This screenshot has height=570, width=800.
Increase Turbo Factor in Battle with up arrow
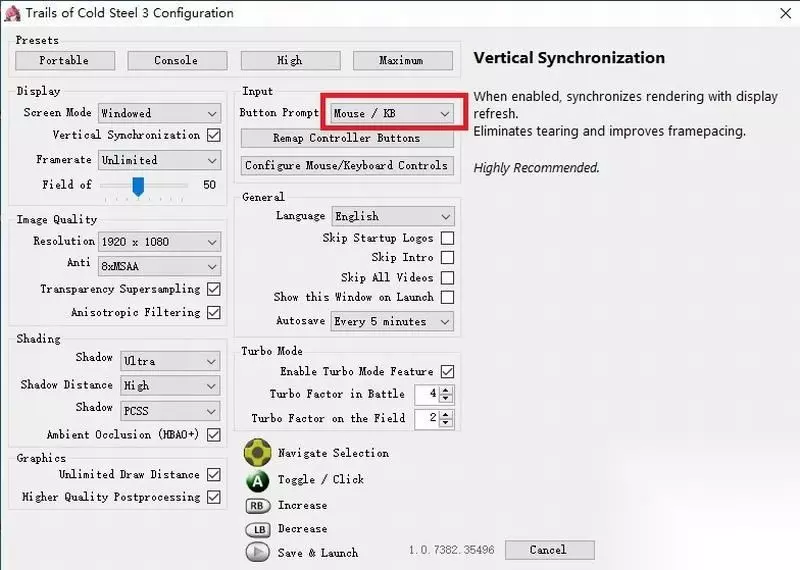click(446, 390)
